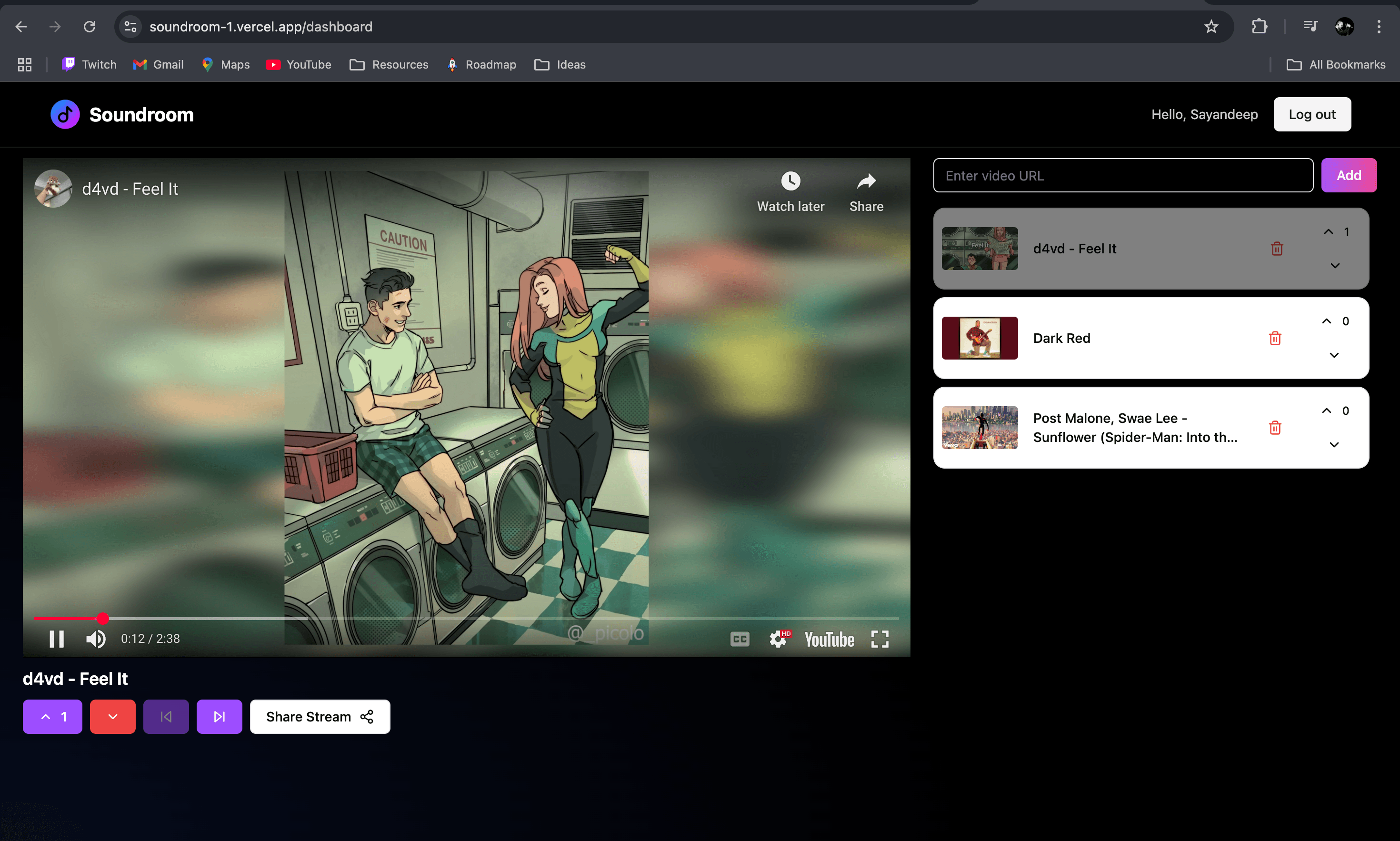This screenshot has width=1400, height=841.
Task: Open Chrome three-dot menu
Action: [x=1379, y=27]
